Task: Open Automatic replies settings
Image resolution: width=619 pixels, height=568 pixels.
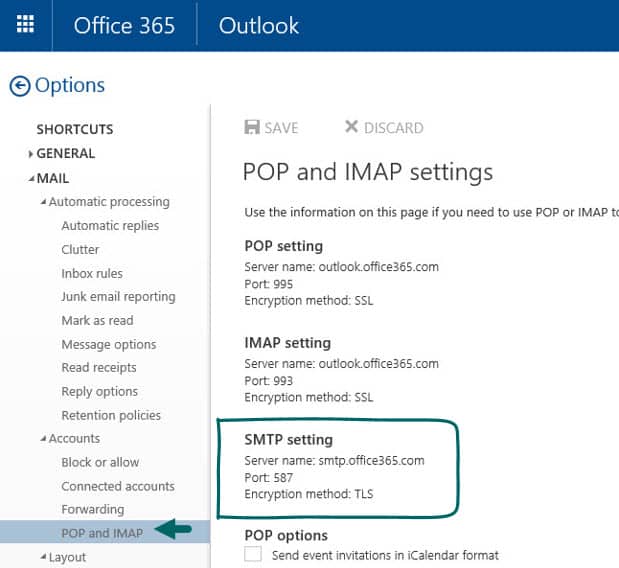Action: coord(110,226)
